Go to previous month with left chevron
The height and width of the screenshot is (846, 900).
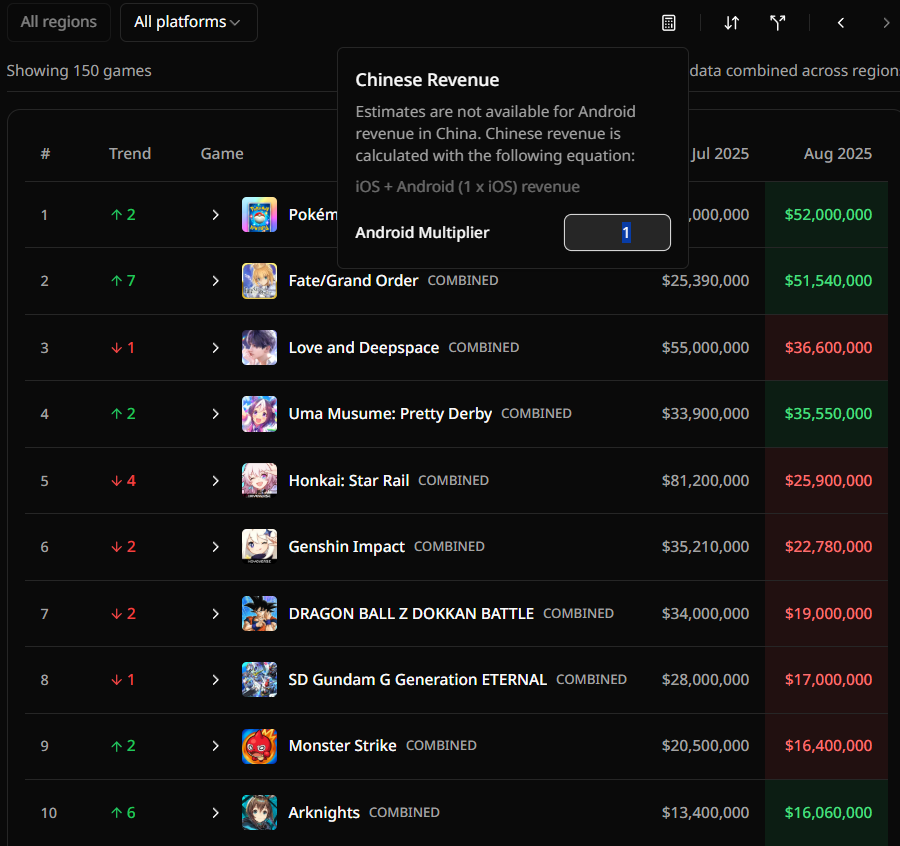(x=841, y=23)
